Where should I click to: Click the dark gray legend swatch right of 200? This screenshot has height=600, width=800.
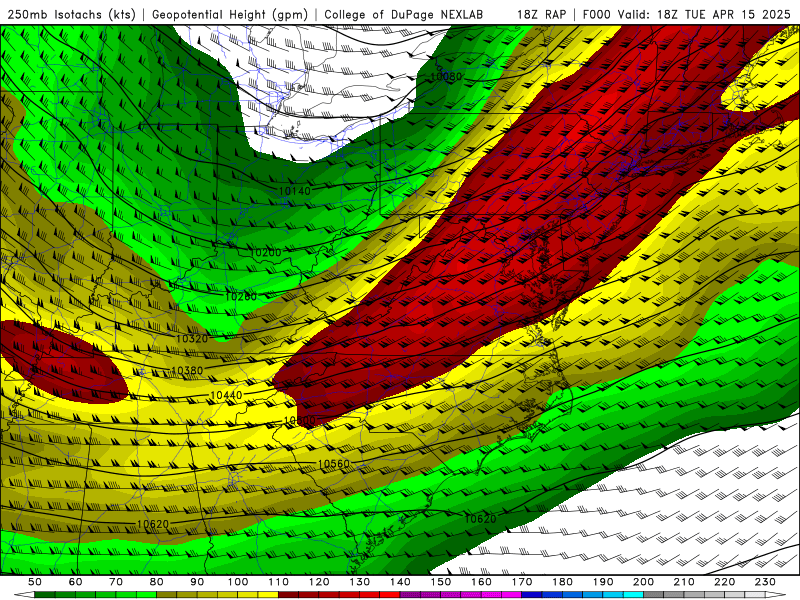654,595
